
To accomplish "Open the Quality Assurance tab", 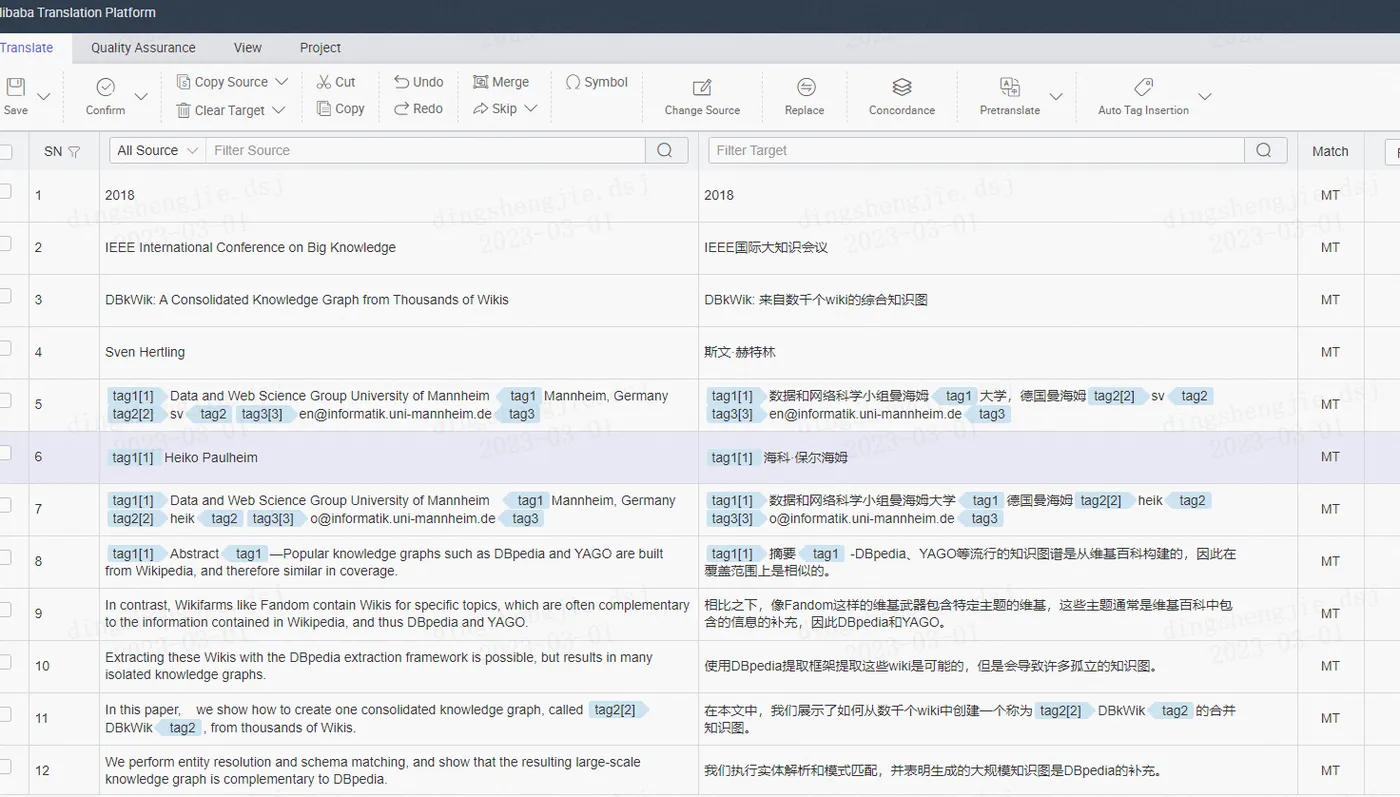I will pos(143,48).
